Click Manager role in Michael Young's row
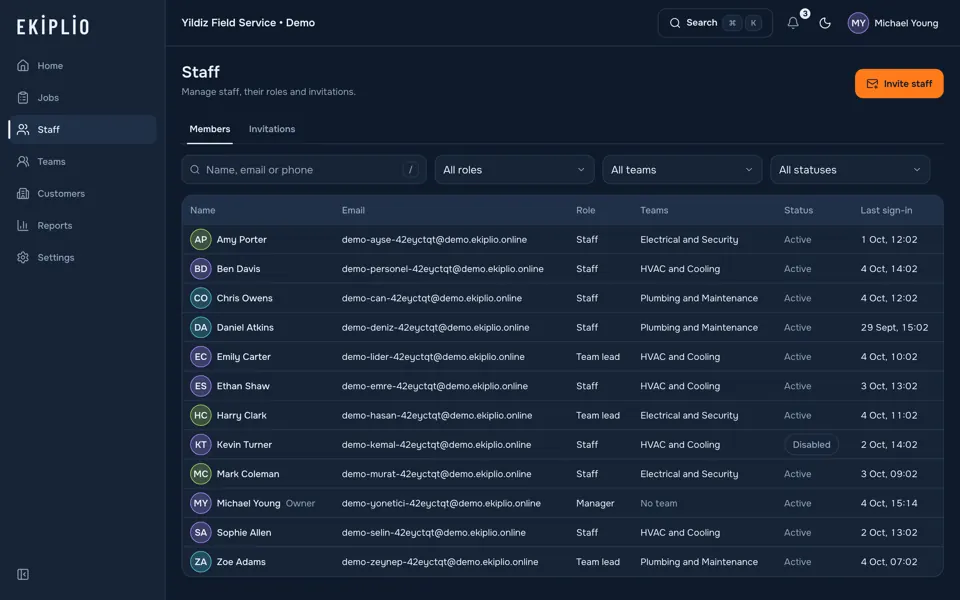The width and height of the screenshot is (960, 600). coord(594,503)
